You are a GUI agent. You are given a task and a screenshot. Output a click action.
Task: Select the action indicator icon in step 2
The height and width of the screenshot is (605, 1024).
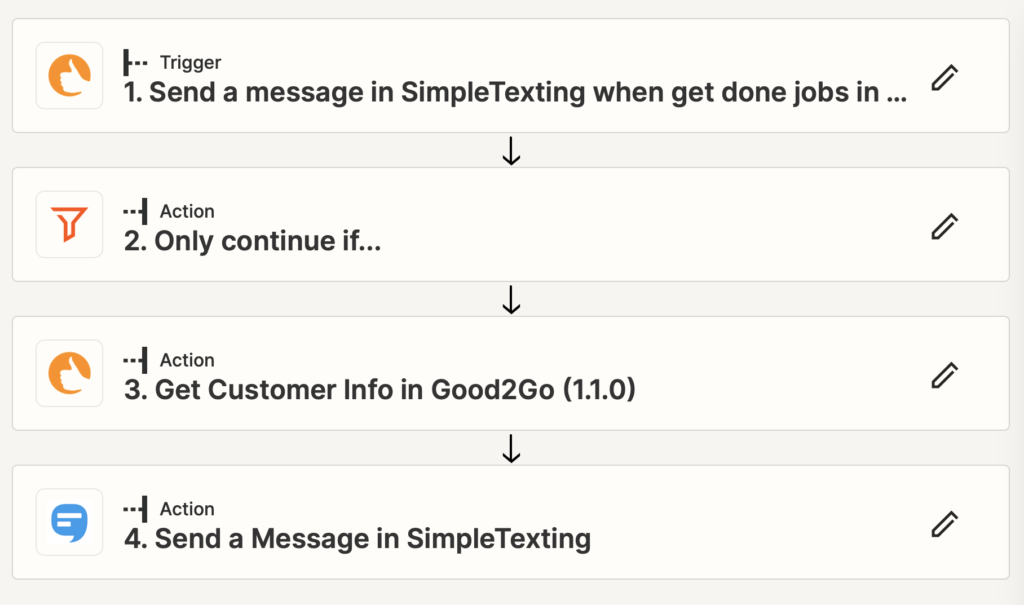click(135, 211)
